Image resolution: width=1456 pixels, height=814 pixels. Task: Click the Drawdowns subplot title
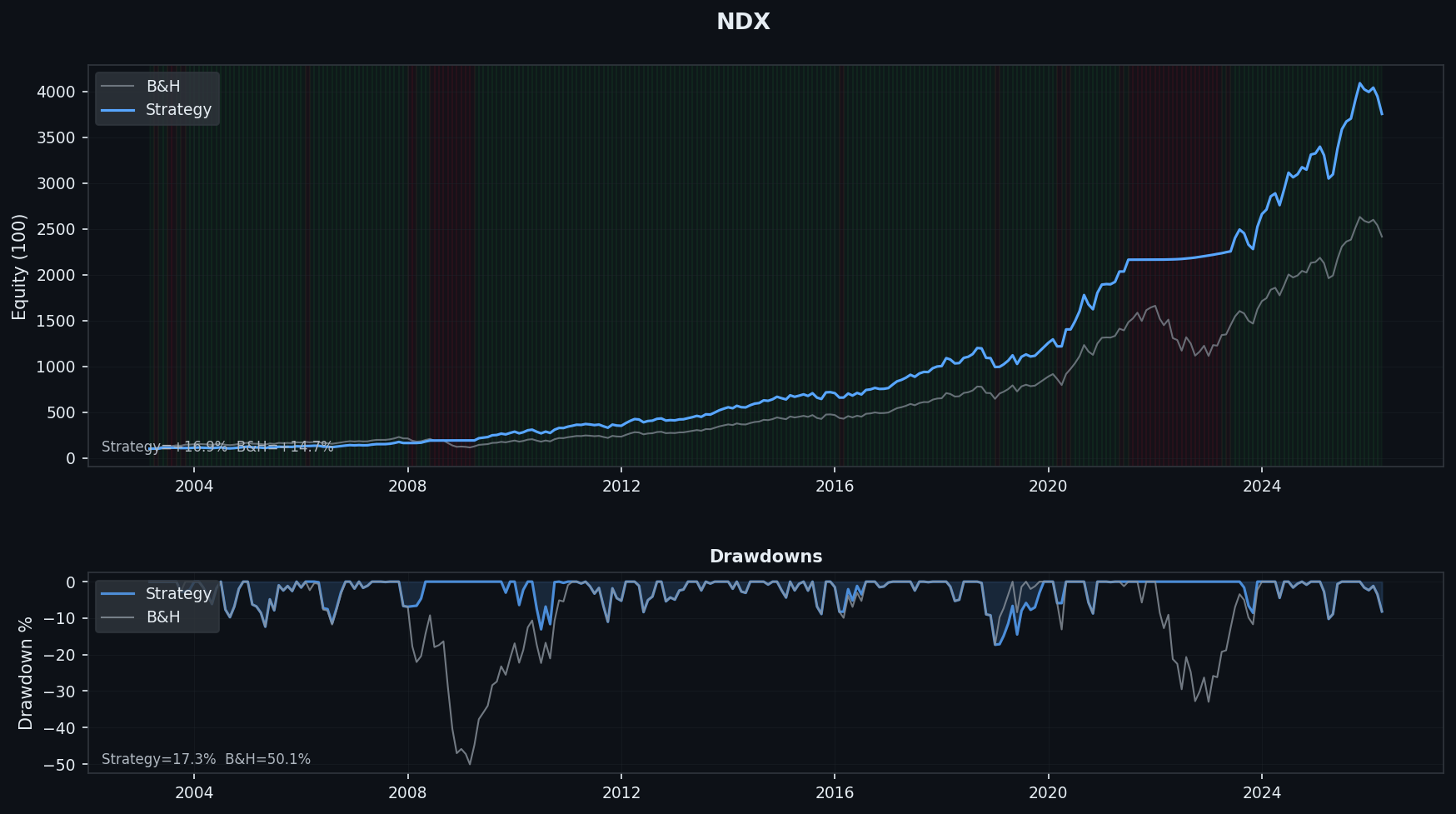[765, 557]
